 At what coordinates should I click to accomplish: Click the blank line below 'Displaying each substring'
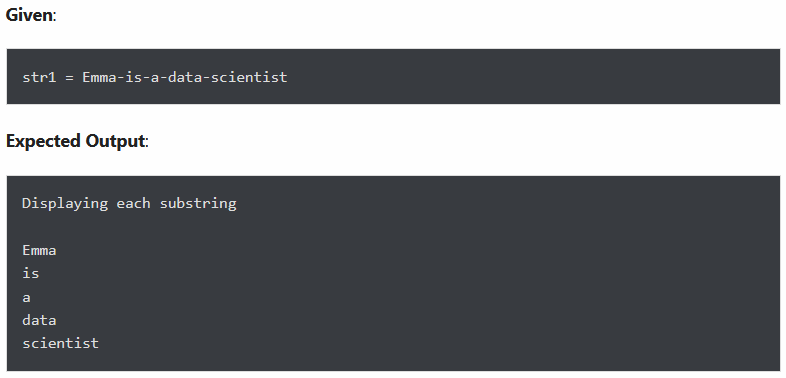(x=129, y=227)
